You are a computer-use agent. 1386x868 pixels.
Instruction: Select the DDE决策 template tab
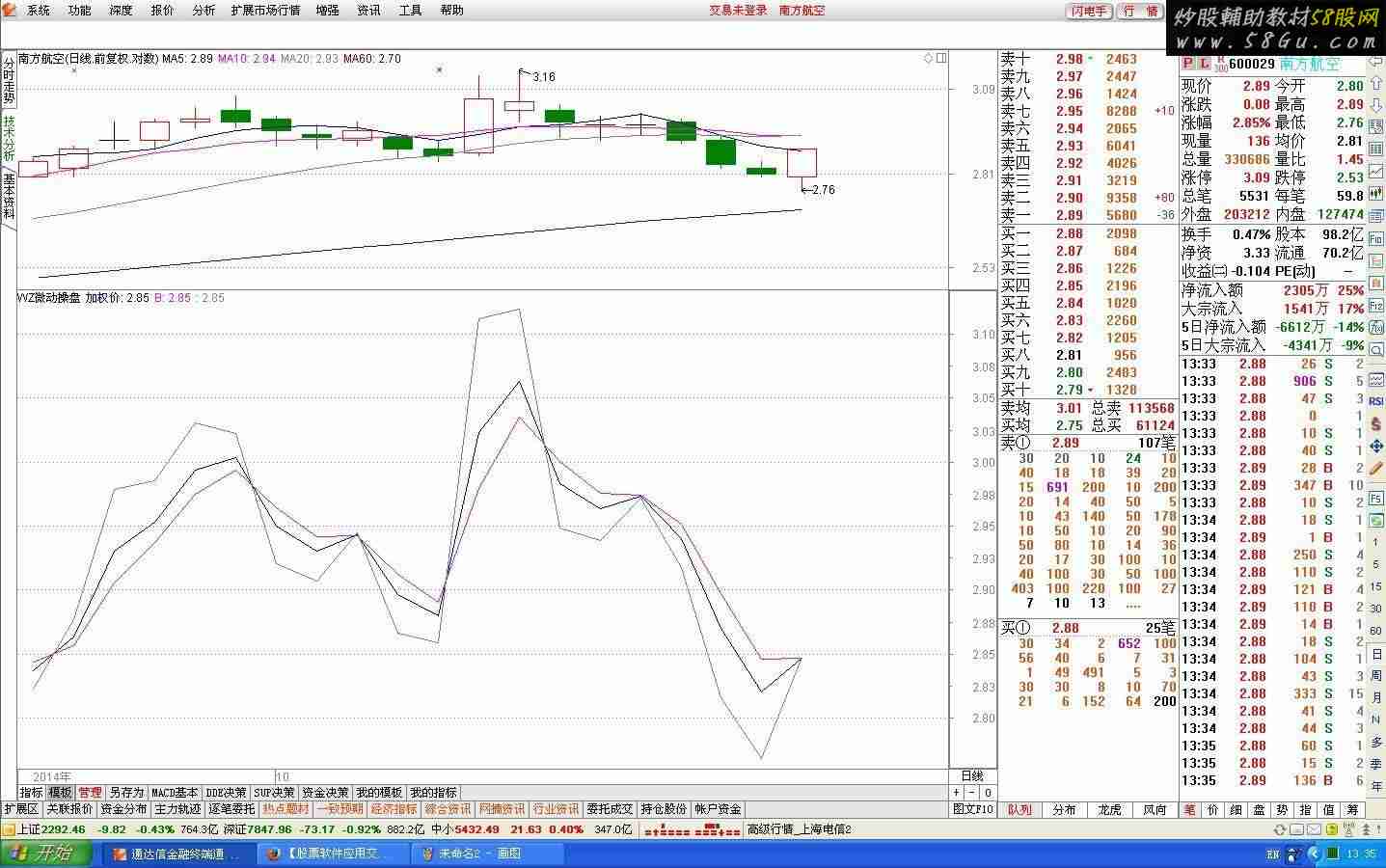[x=226, y=793]
